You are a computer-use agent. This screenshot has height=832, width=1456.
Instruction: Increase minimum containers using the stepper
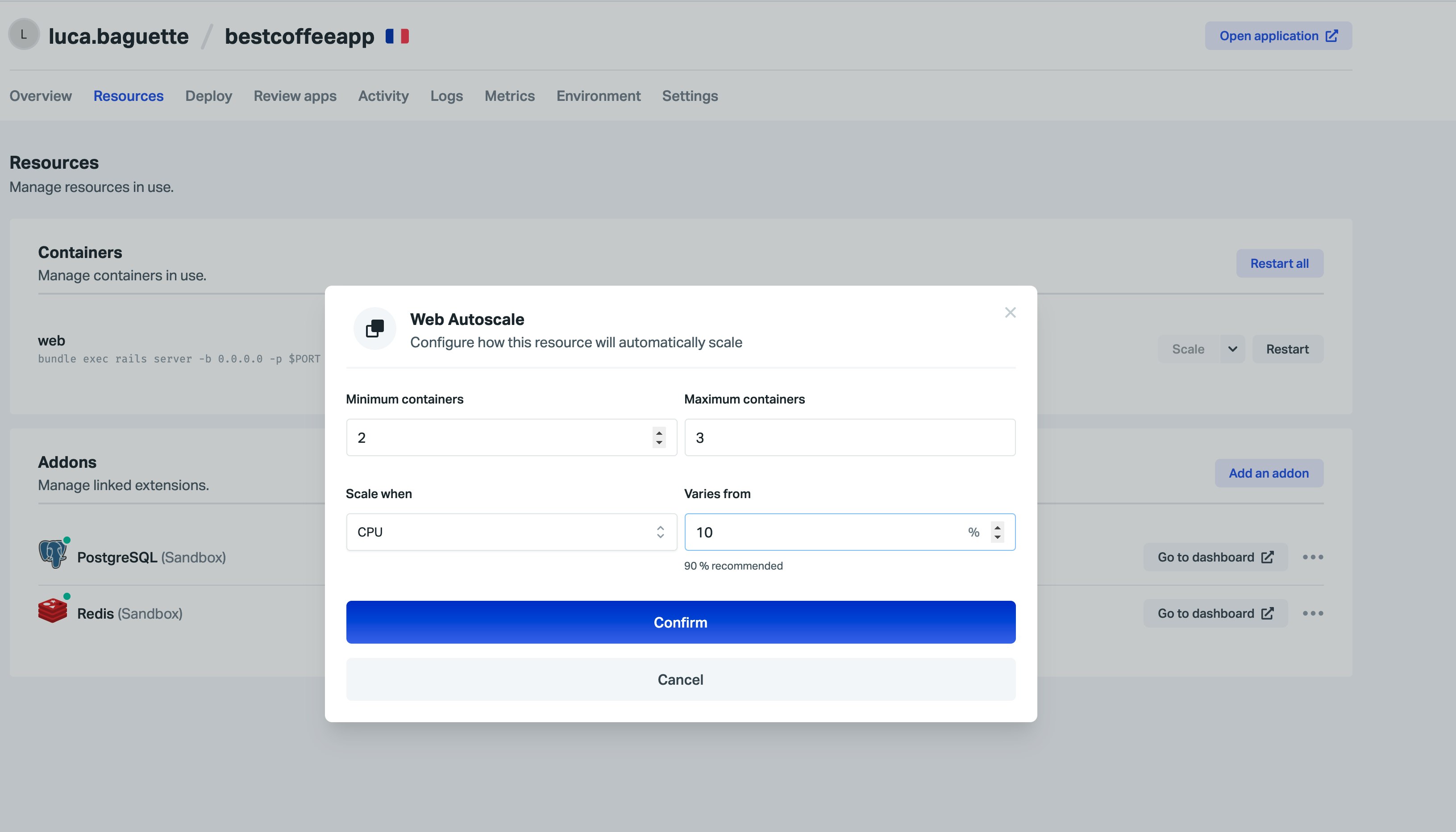tap(658, 433)
